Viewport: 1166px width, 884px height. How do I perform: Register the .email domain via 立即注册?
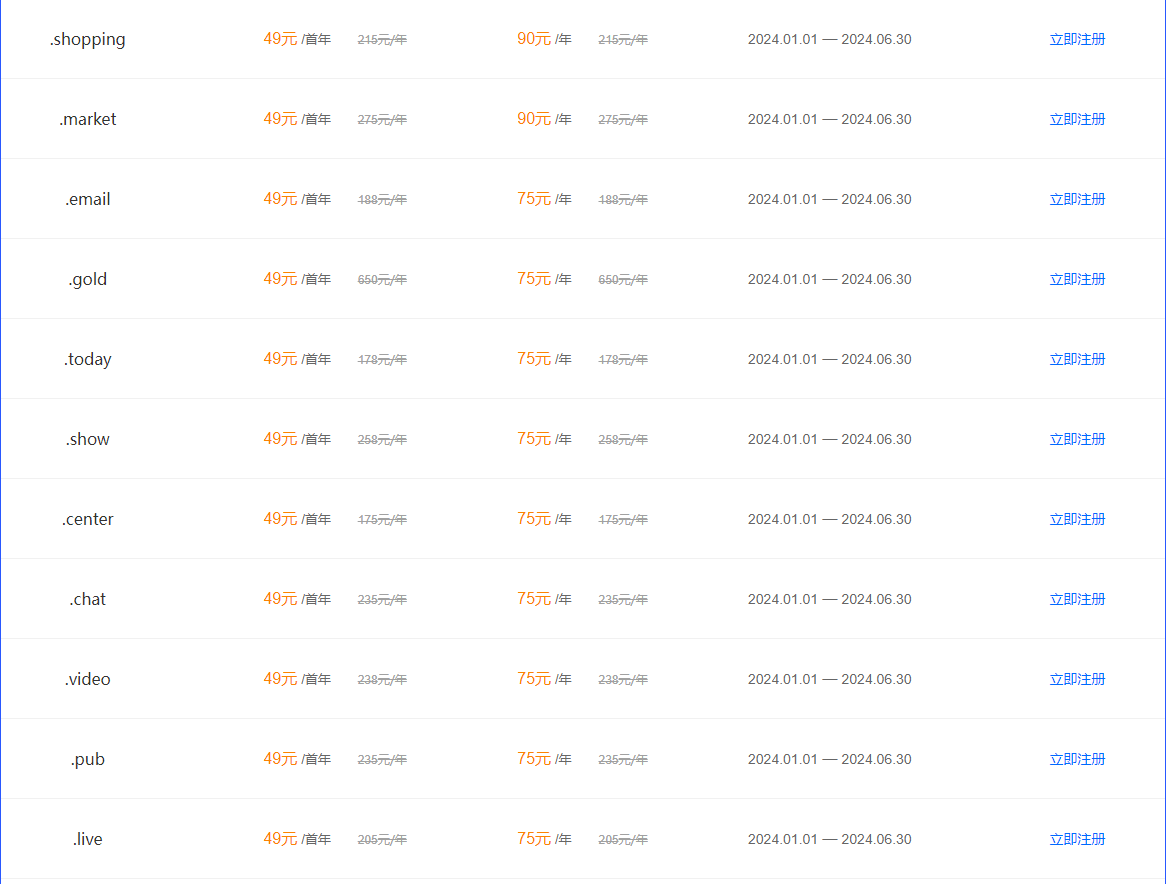1077,199
